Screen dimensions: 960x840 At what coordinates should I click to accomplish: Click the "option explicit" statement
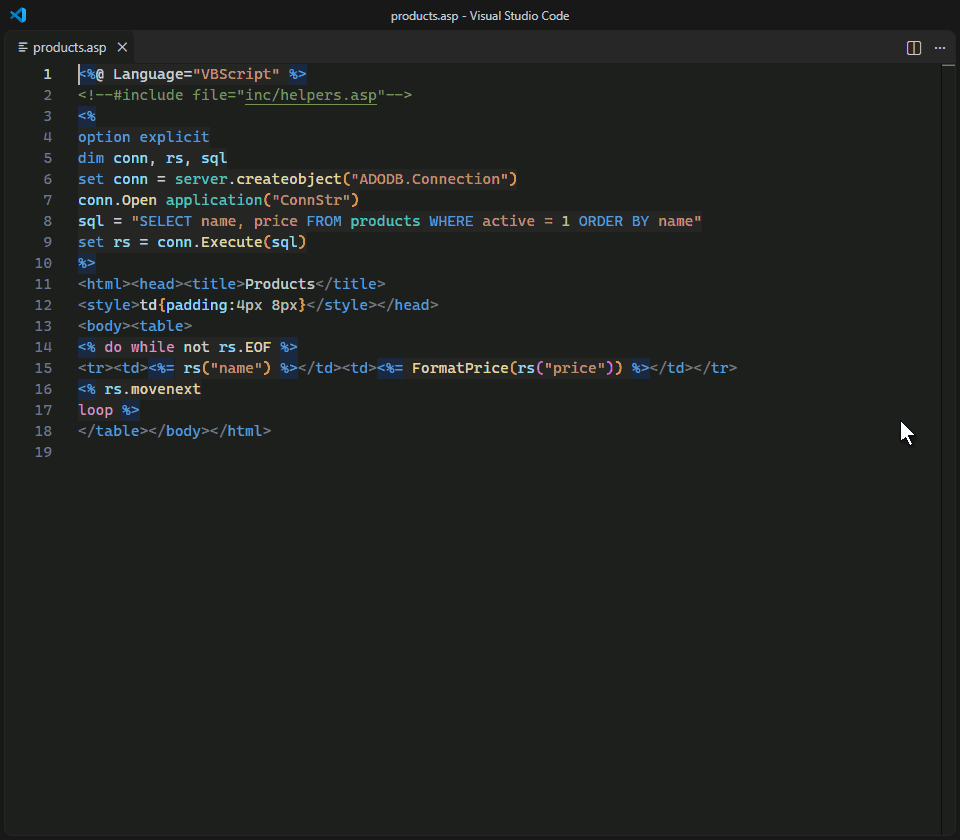tap(143, 137)
